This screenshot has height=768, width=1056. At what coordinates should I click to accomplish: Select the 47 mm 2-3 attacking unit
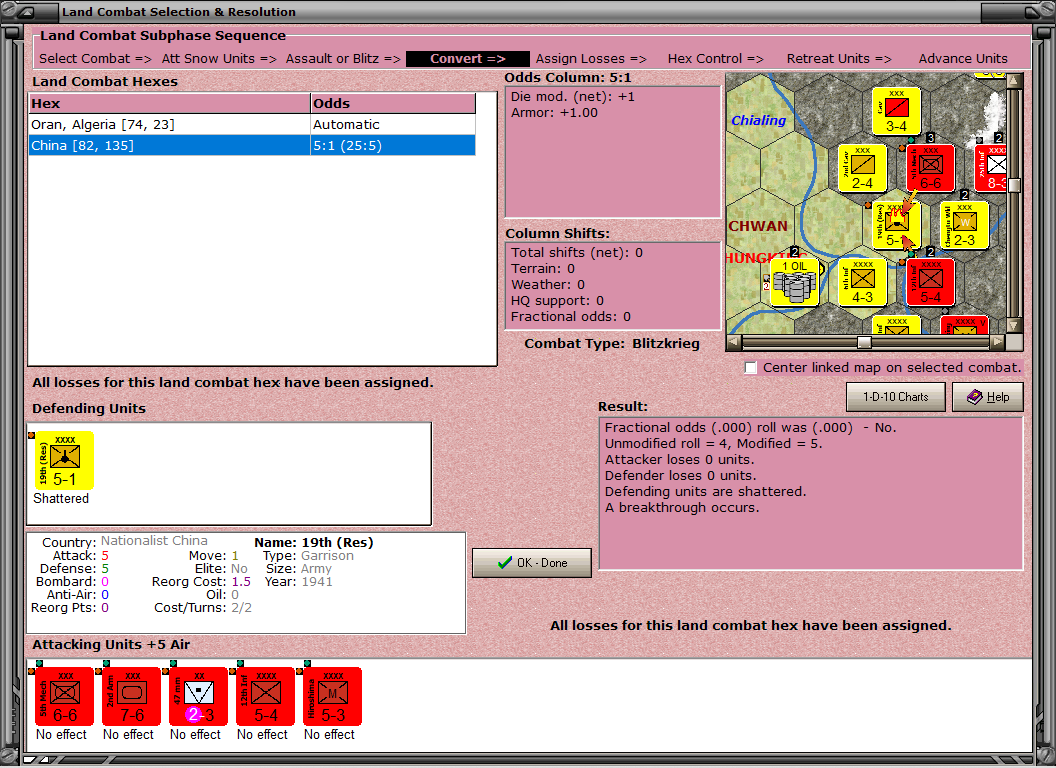tap(198, 697)
